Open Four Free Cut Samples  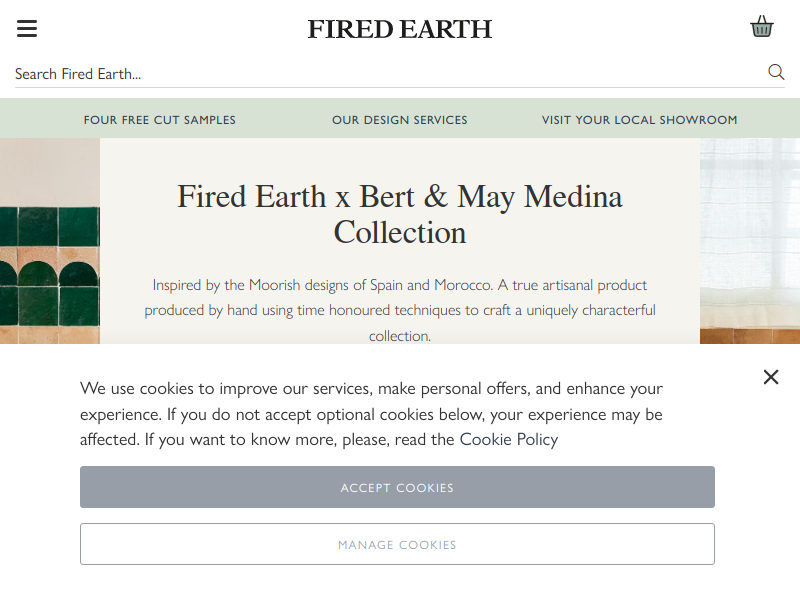[160, 120]
